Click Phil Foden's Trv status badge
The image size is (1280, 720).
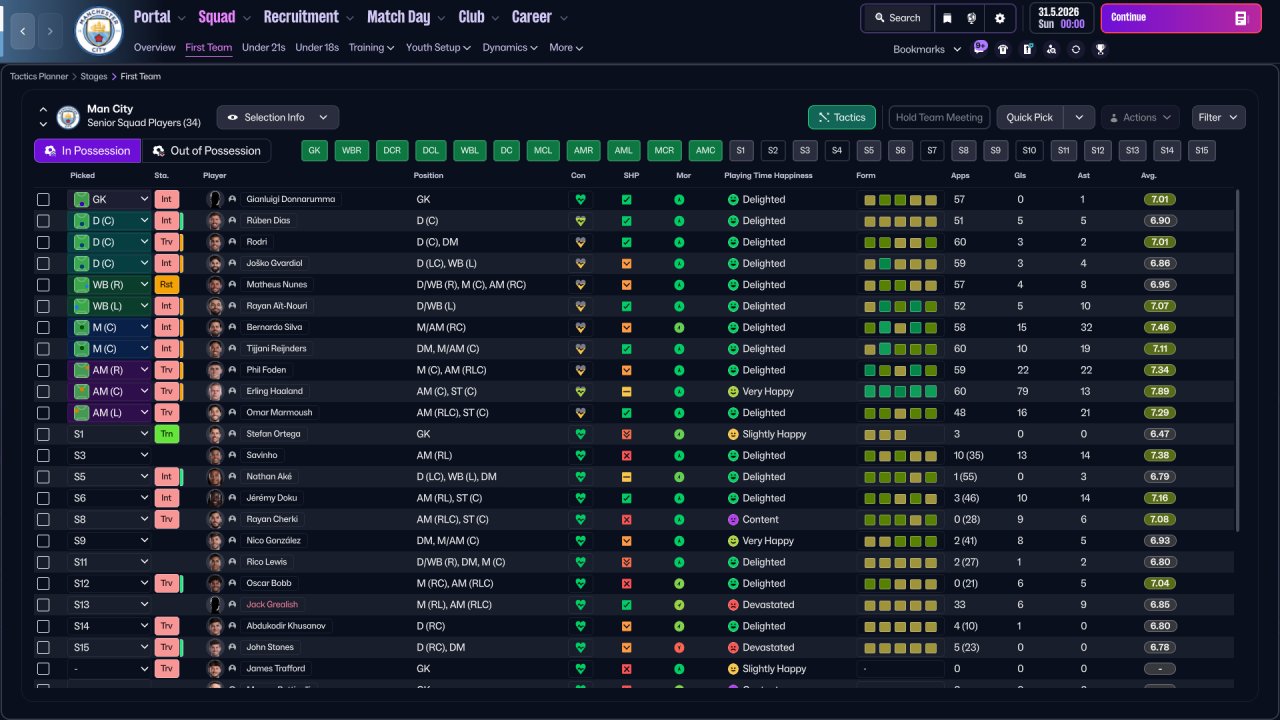pos(166,370)
